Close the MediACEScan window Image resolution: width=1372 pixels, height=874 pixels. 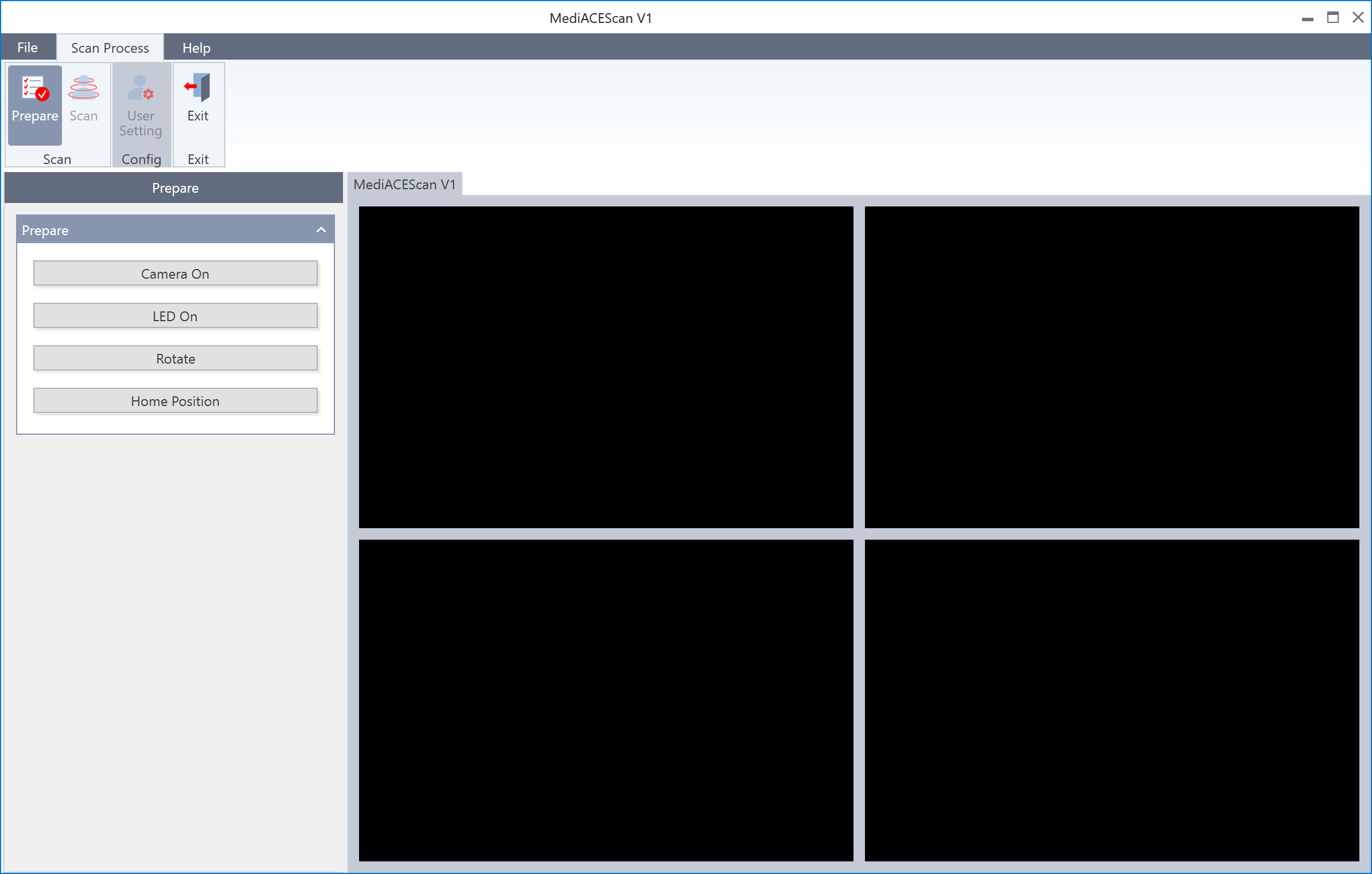coord(1358,18)
